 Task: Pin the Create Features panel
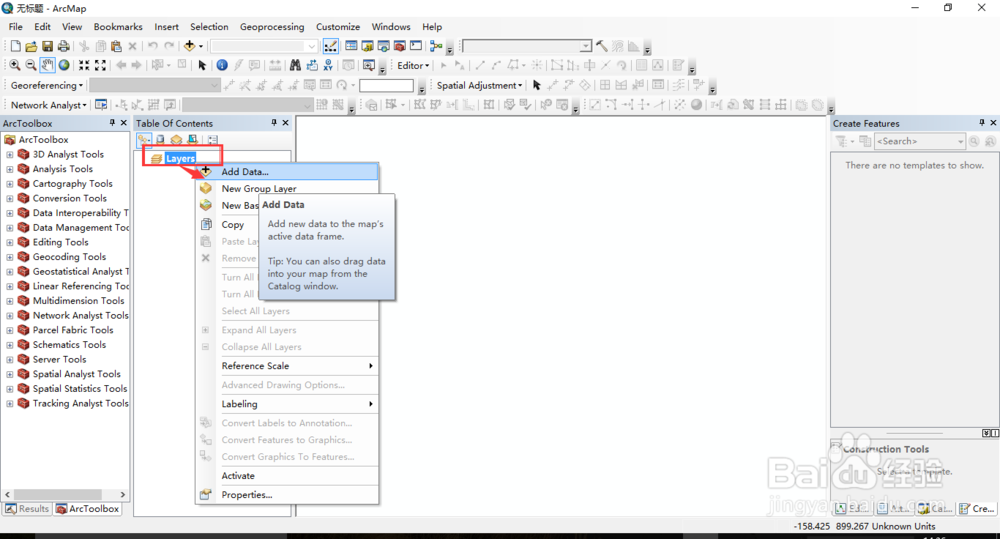[x=982, y=122]
